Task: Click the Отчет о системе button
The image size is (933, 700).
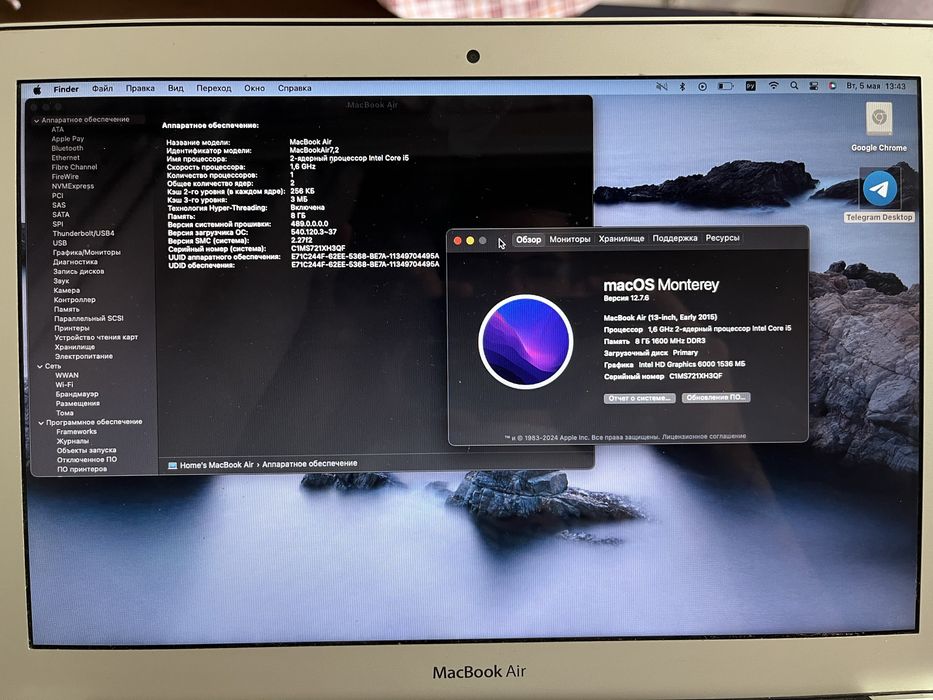Action: pyautogui.click(x=640, y=398)
